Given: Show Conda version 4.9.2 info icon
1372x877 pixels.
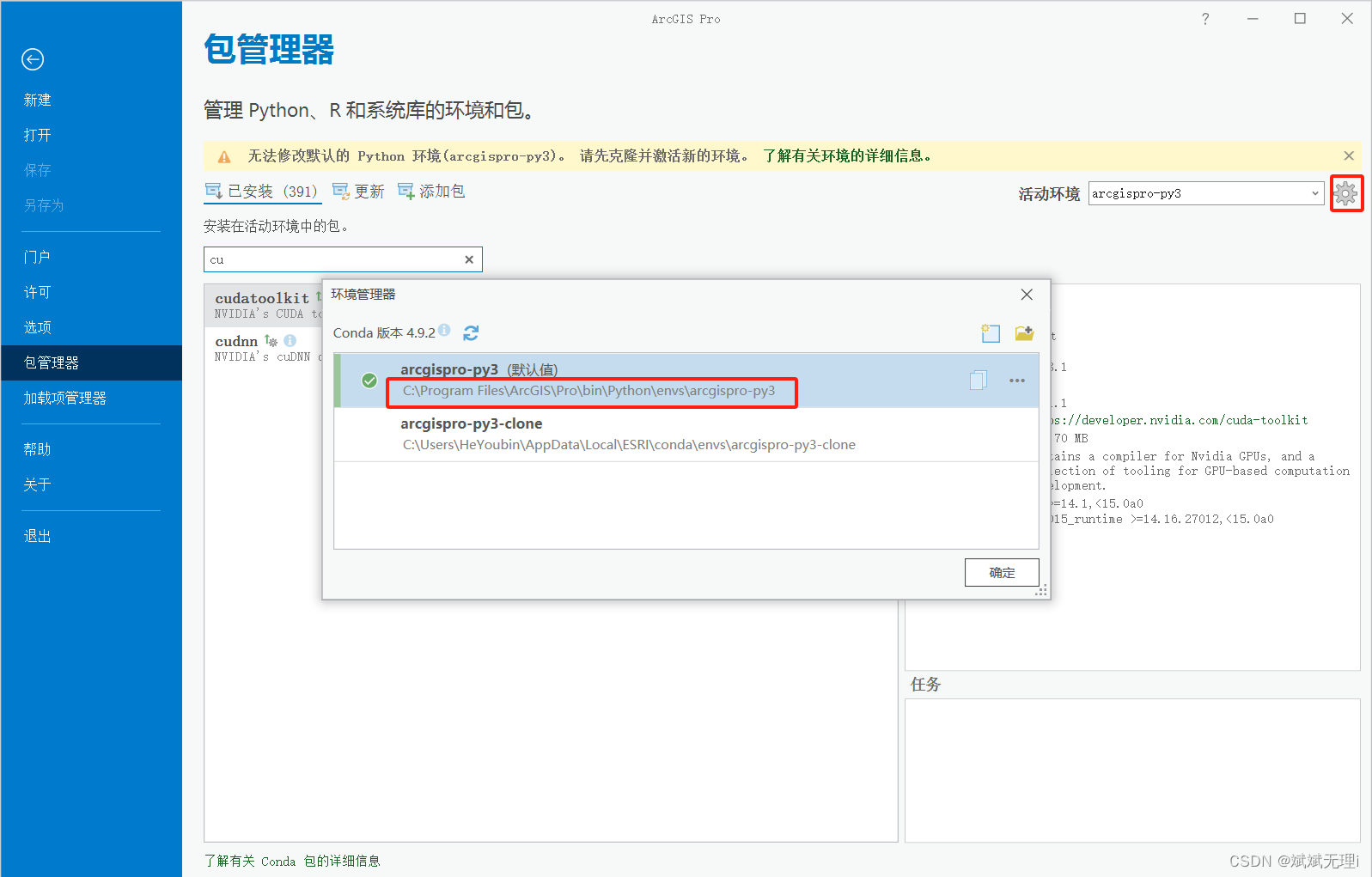Looking at the screenshot, I should click(444, 330).
